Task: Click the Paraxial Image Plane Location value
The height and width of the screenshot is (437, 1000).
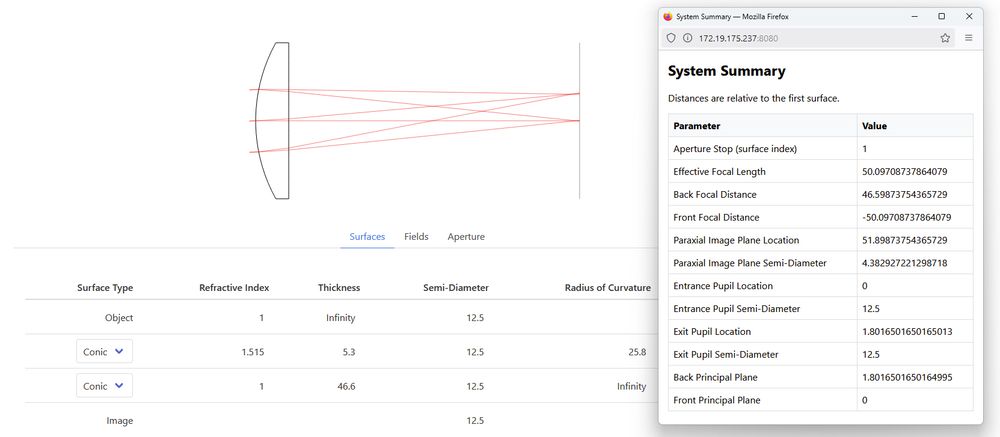Action: pos(904,241)
